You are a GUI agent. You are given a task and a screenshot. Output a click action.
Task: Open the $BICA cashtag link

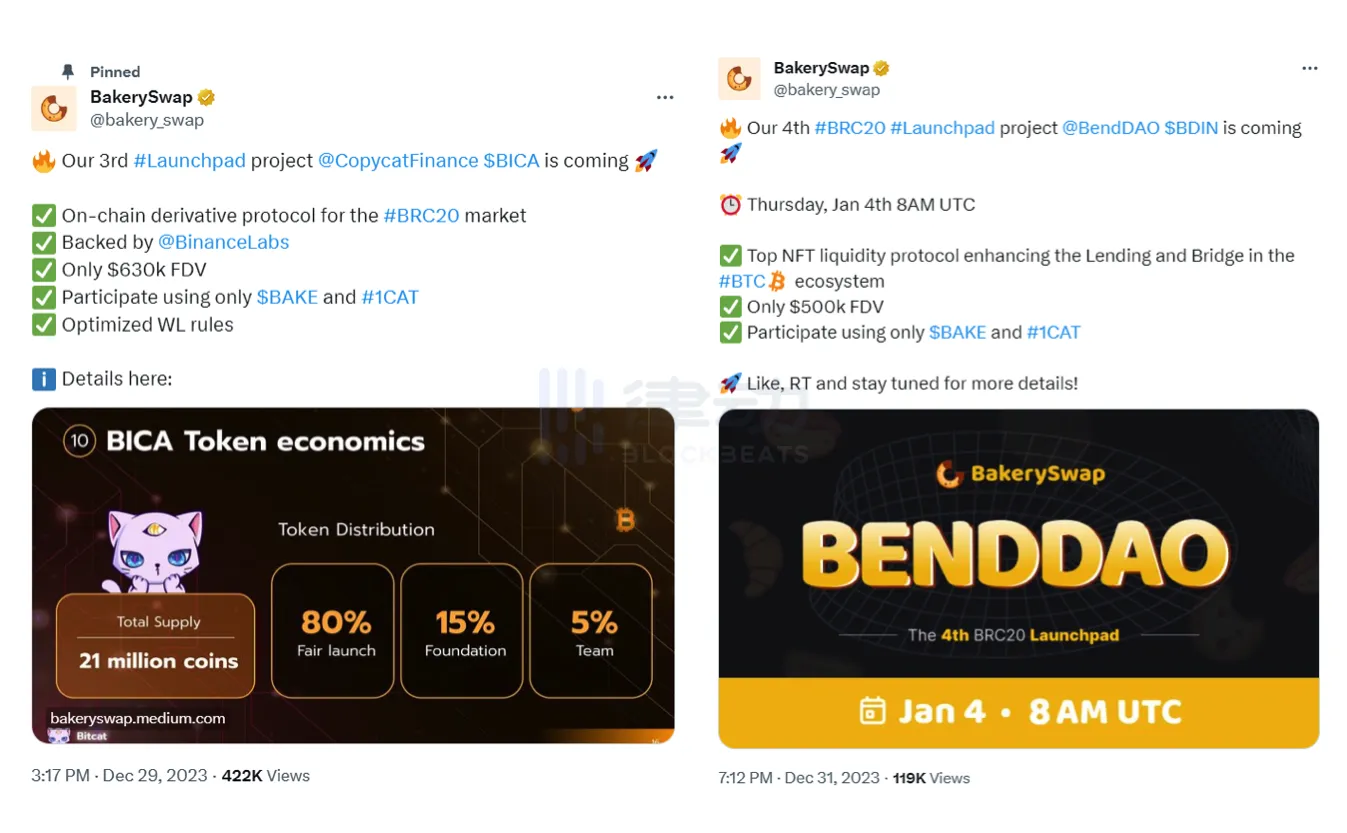coord(511,161)
